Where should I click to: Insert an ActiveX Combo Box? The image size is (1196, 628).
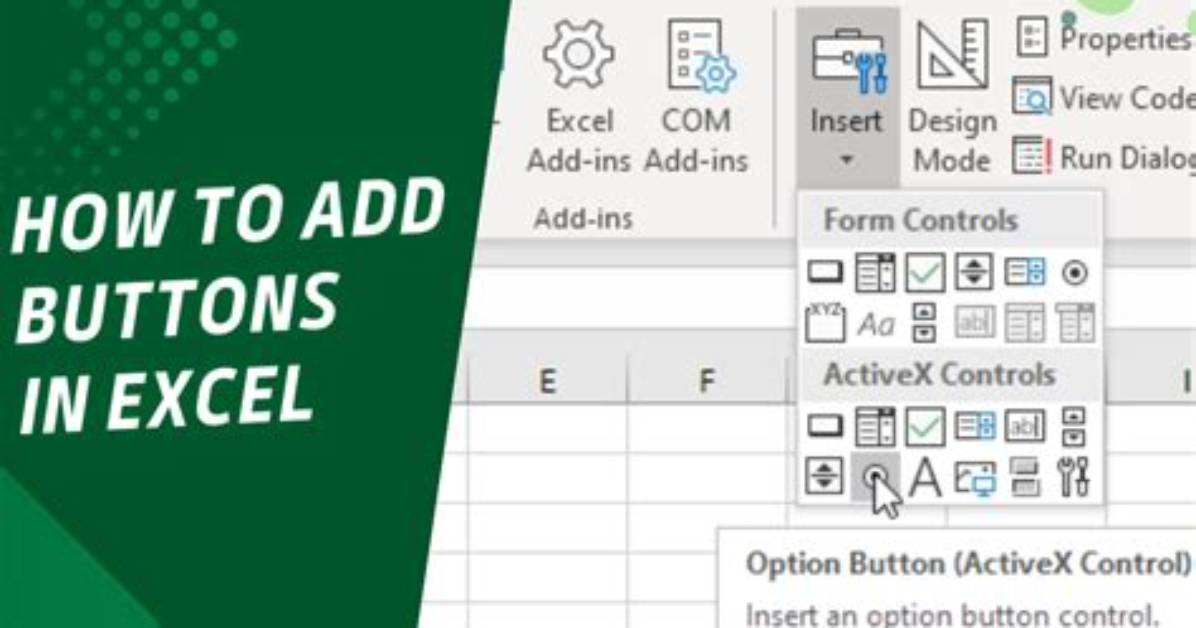(875, 426)
